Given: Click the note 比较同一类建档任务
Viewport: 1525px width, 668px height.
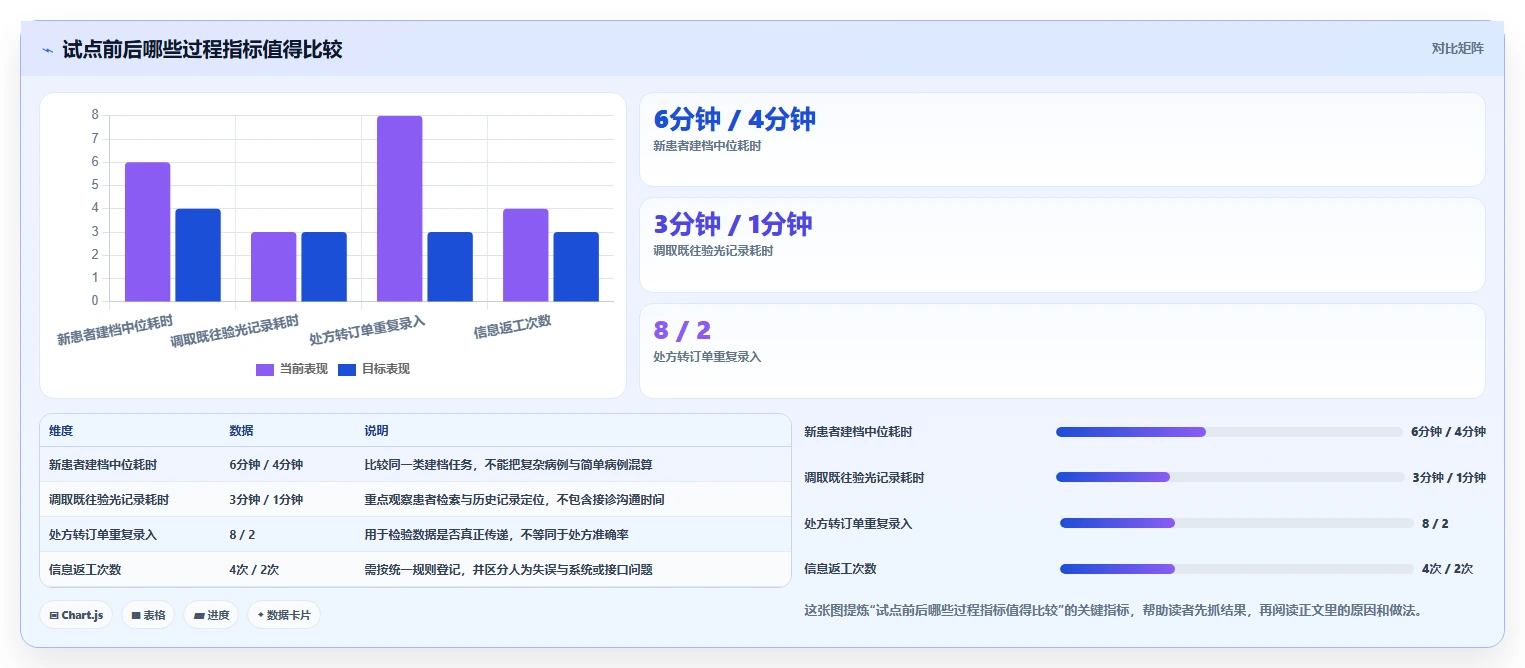Looking at the screenshot, I should click(508, 465).
